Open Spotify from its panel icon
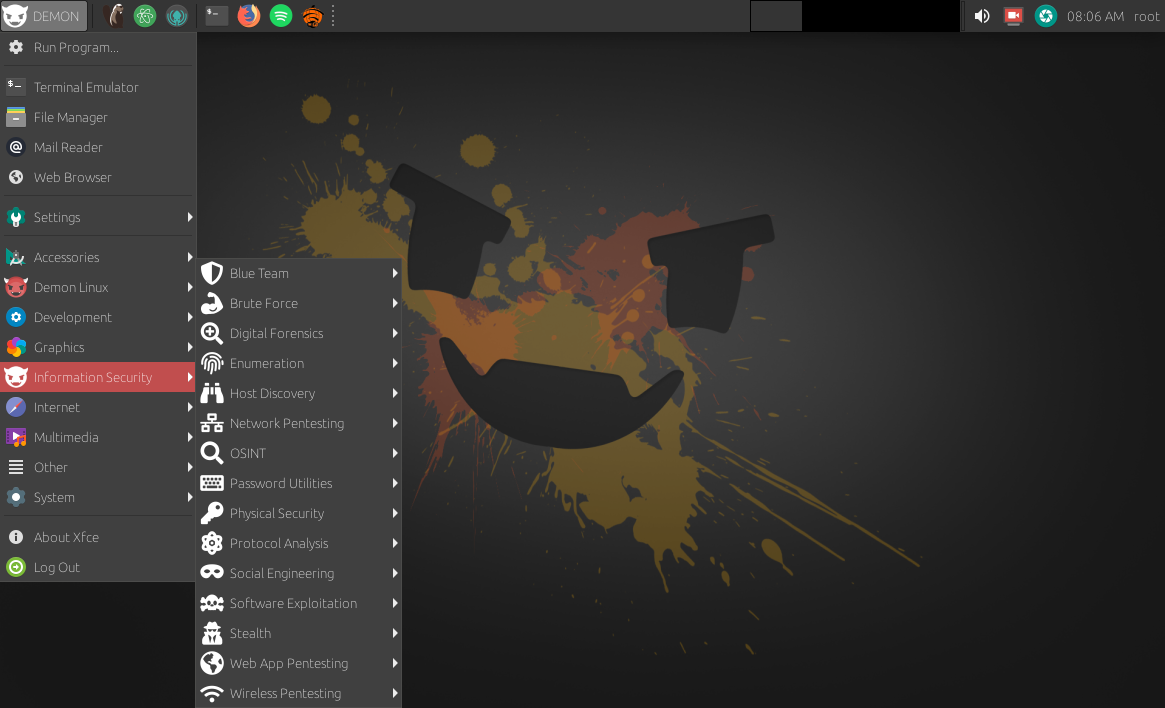This screenshot has height=708, width=1165. pyautogui.click(x=280, y=16)
